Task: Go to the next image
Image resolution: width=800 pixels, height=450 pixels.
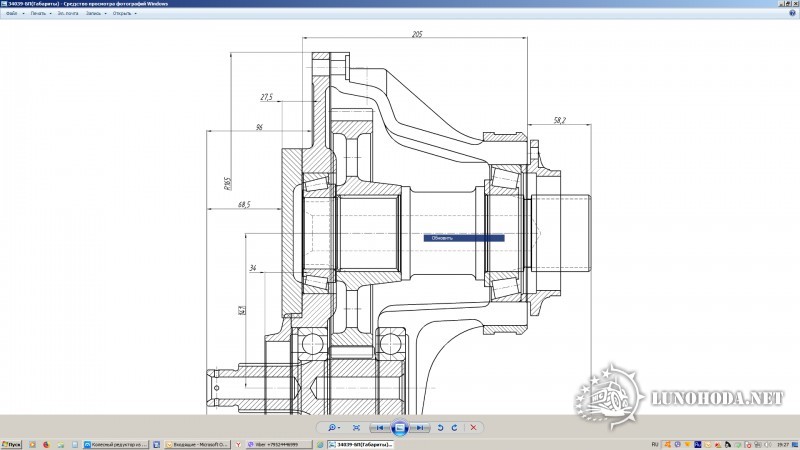Action: [419, 428]
